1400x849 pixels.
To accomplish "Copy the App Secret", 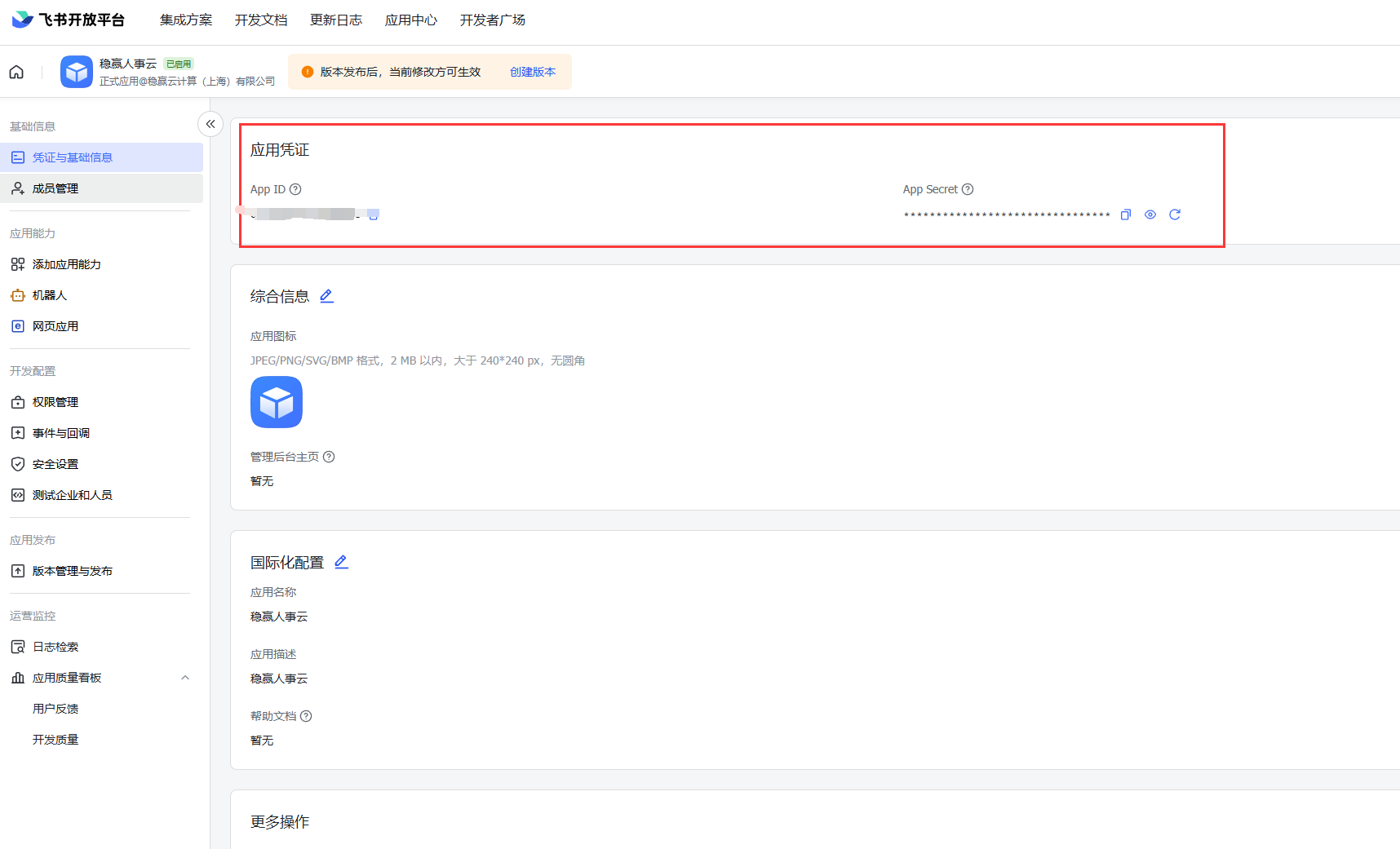I will pos(1126,214).
